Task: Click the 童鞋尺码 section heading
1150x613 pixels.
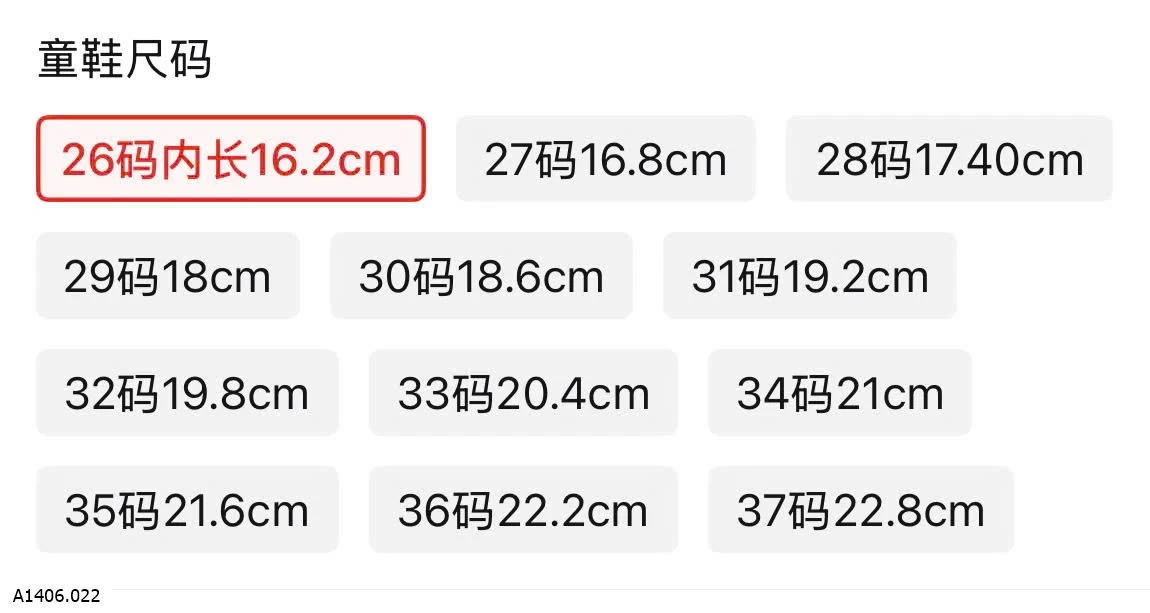Action: pyautogui.click(x=125, y=59)
